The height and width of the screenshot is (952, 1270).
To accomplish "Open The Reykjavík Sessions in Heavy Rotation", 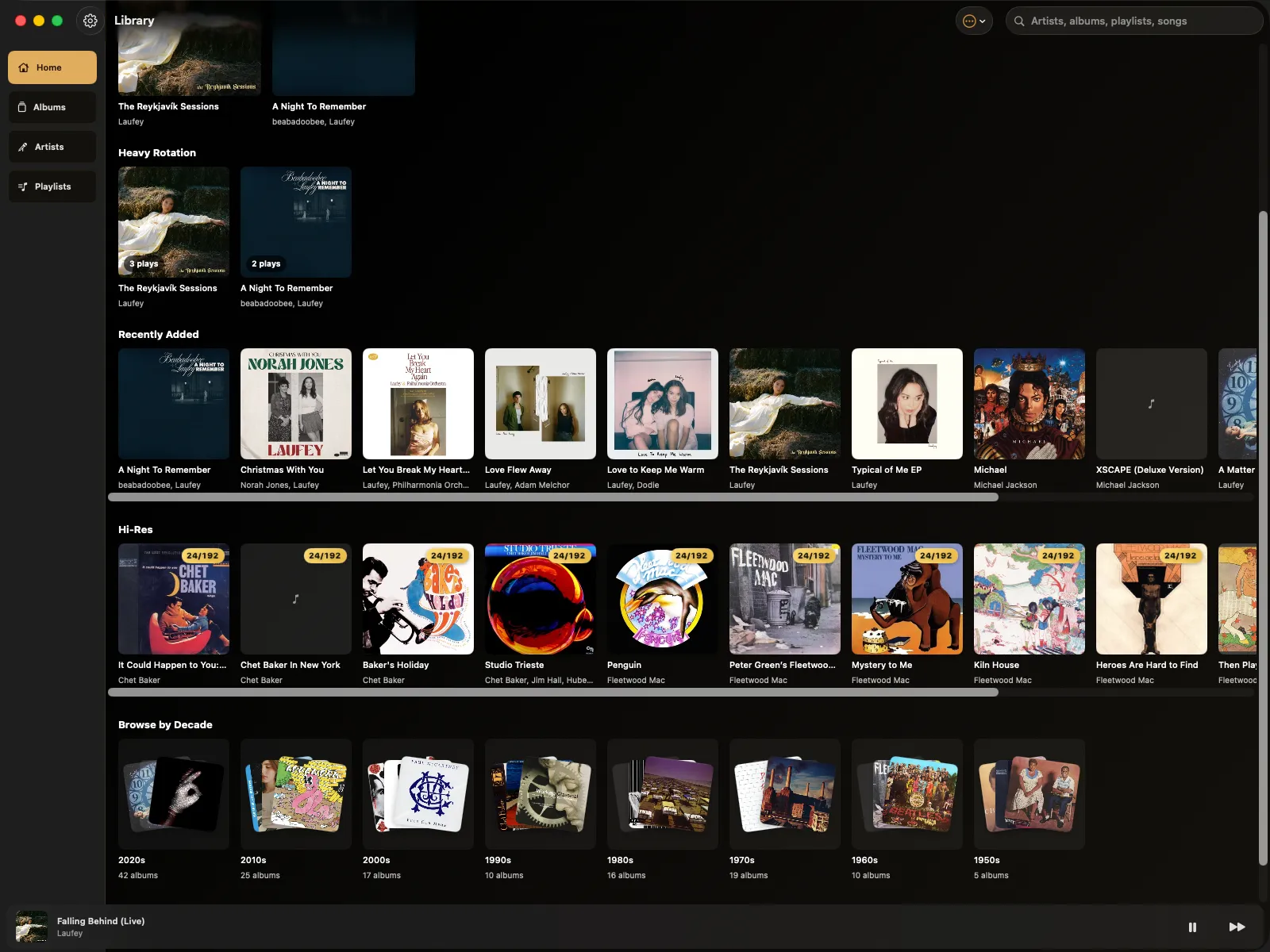I will (x=174, y=222).
